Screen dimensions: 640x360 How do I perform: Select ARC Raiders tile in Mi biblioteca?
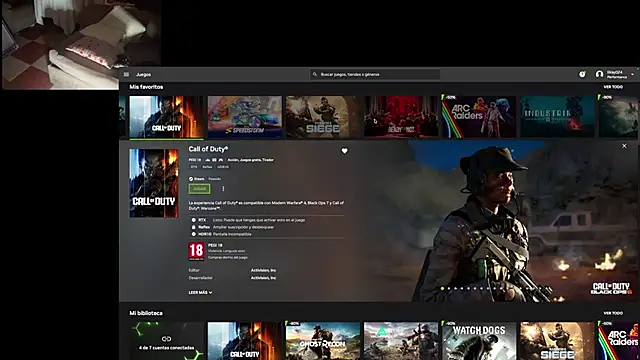tap(619, 341)
